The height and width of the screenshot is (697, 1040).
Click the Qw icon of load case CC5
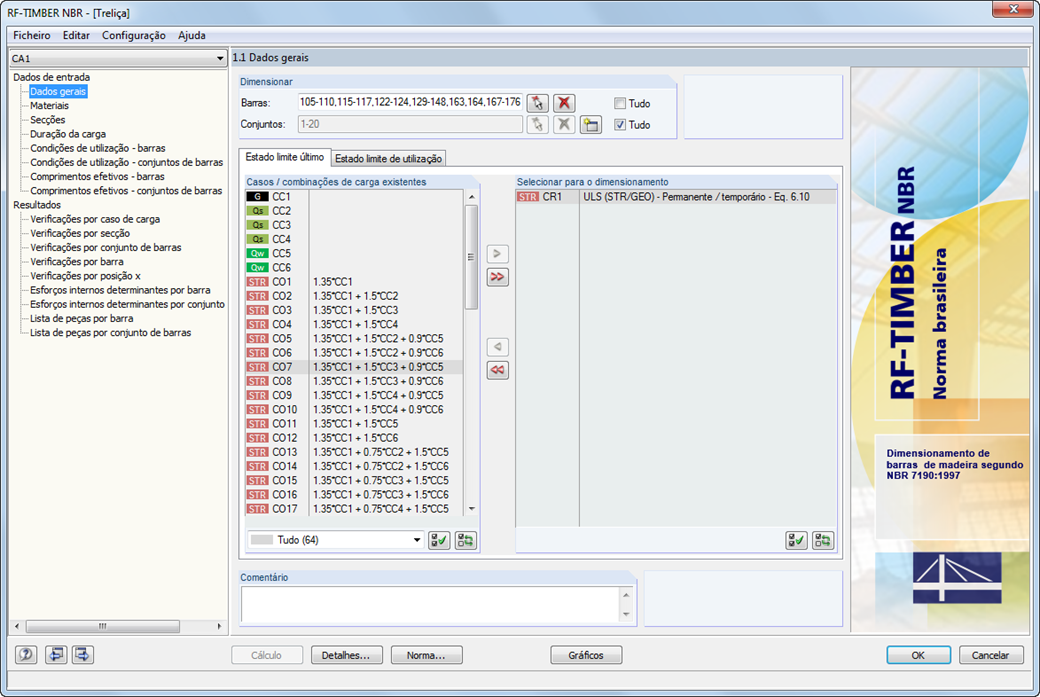coord(257,253)
